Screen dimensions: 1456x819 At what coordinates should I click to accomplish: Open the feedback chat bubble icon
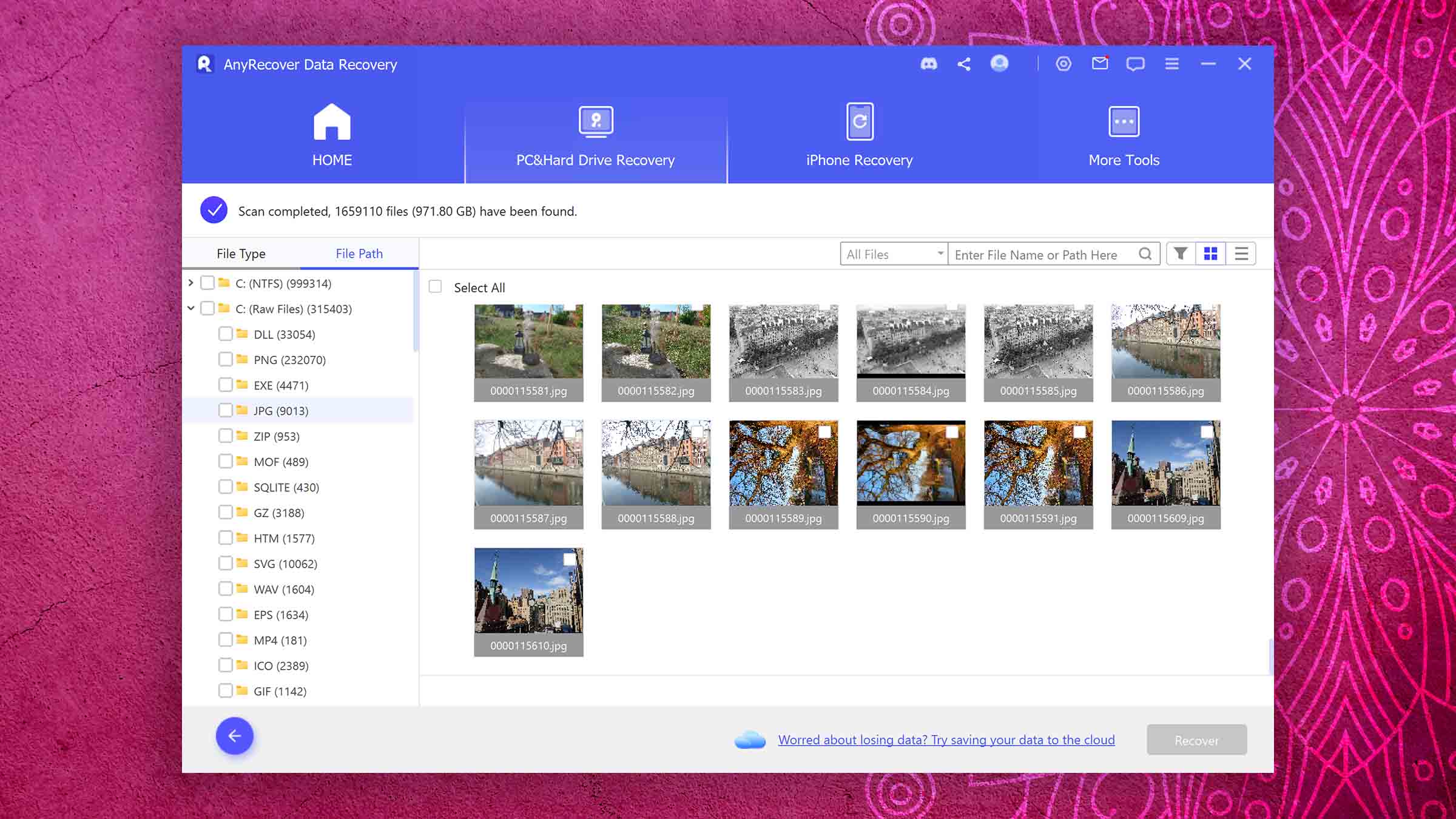(1135, 64)
